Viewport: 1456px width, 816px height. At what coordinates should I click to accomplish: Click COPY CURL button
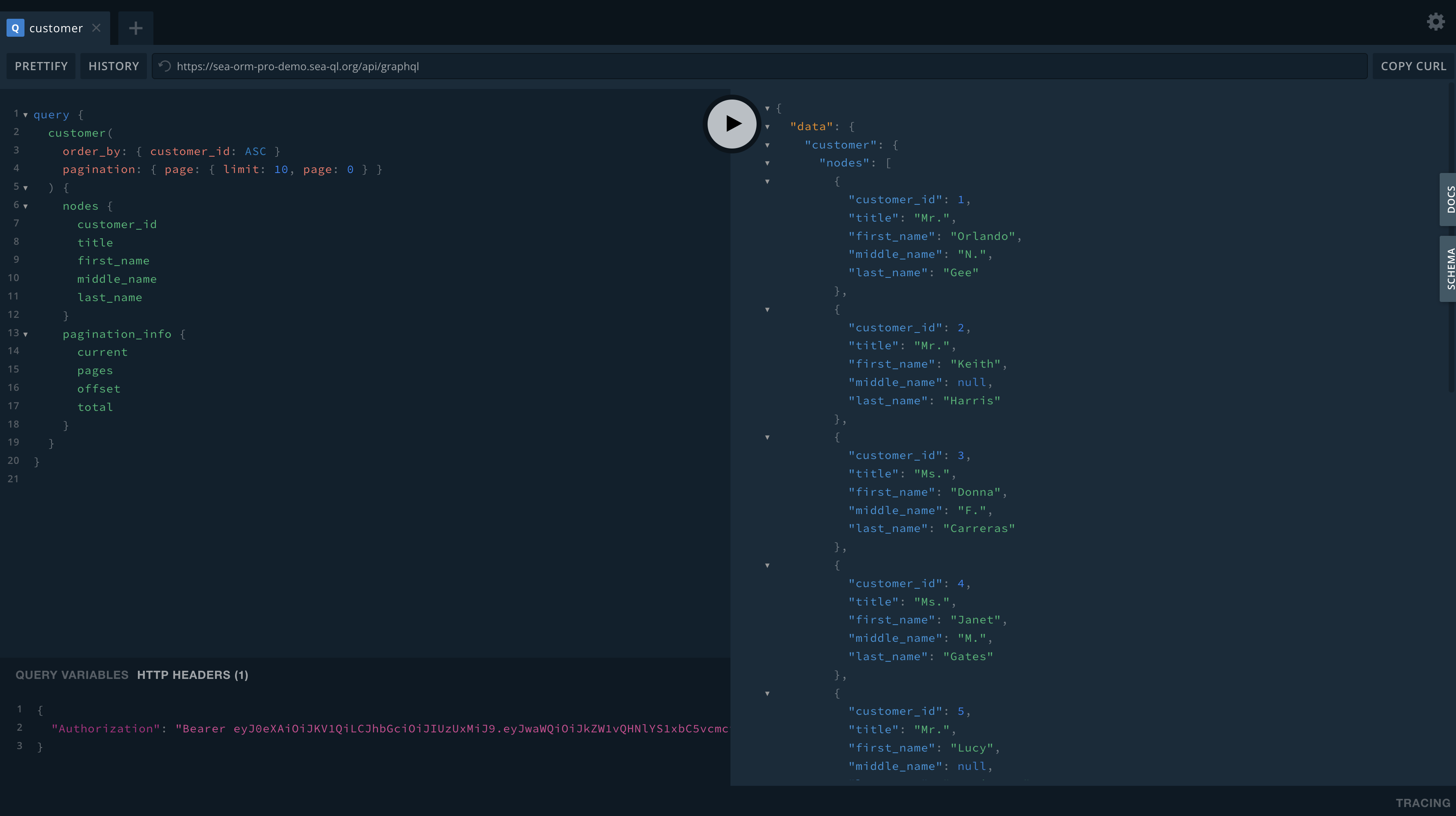[x=1413, y=66]
